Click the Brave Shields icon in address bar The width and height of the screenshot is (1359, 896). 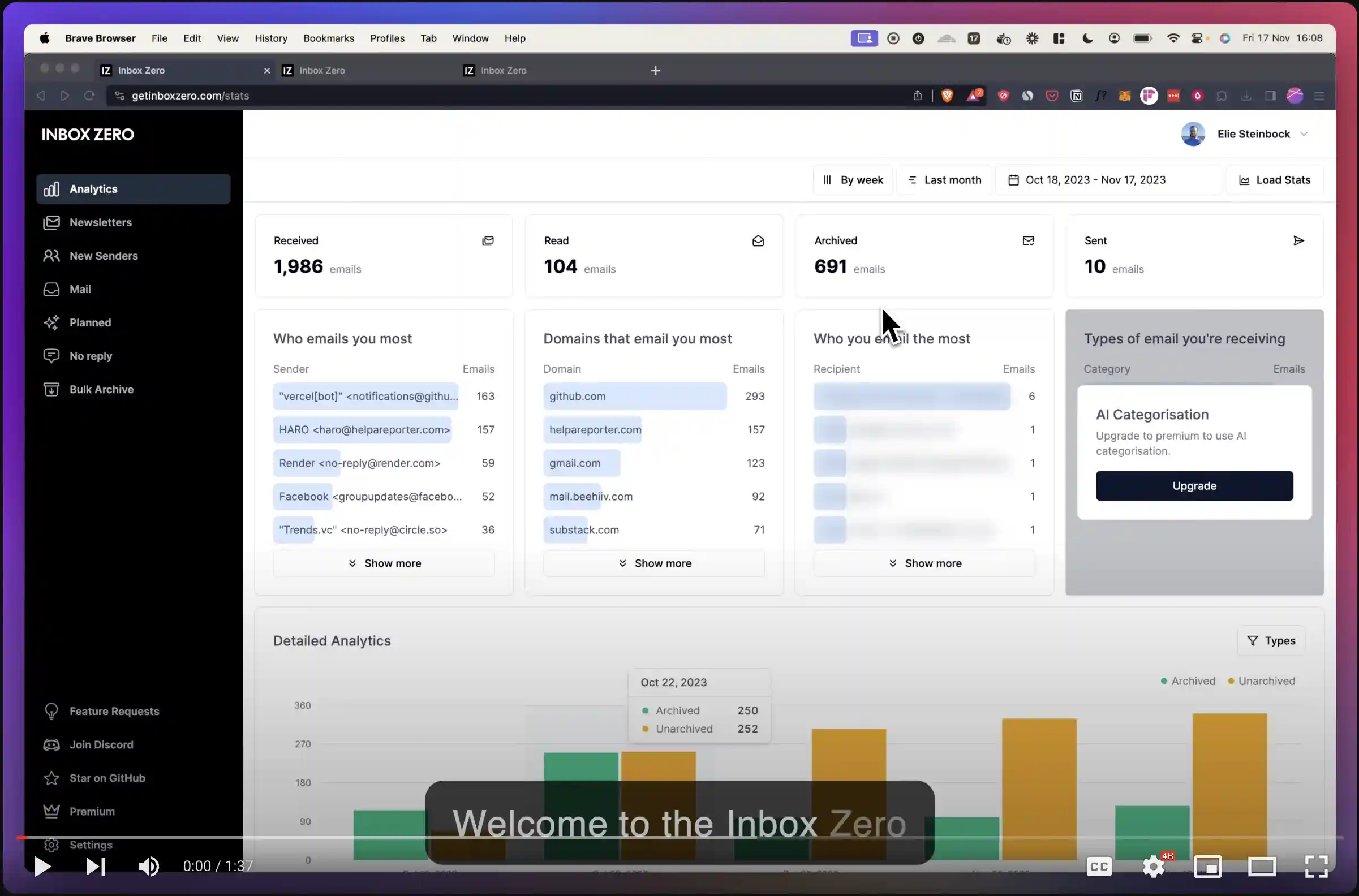[x=947, y=96]
